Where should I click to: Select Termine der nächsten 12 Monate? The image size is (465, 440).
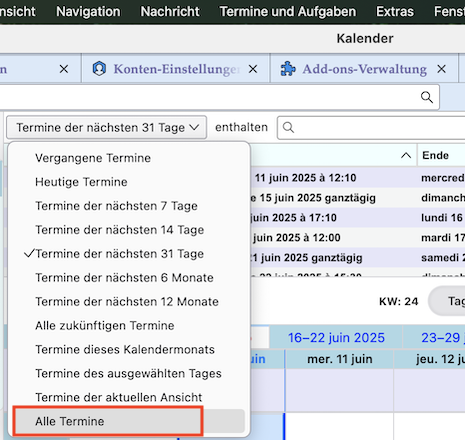128,302
